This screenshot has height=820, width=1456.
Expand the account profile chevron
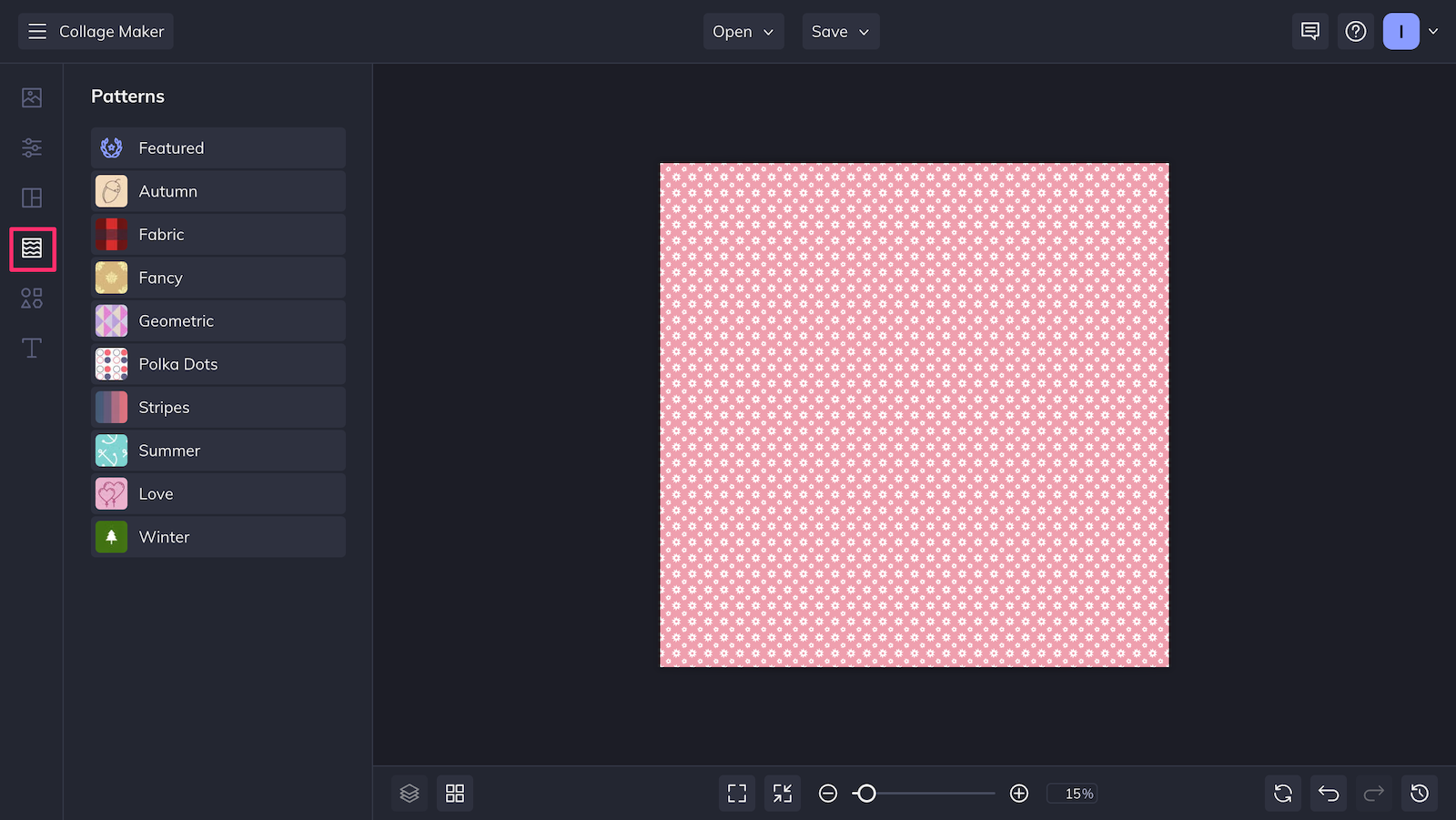(1433, 32)
